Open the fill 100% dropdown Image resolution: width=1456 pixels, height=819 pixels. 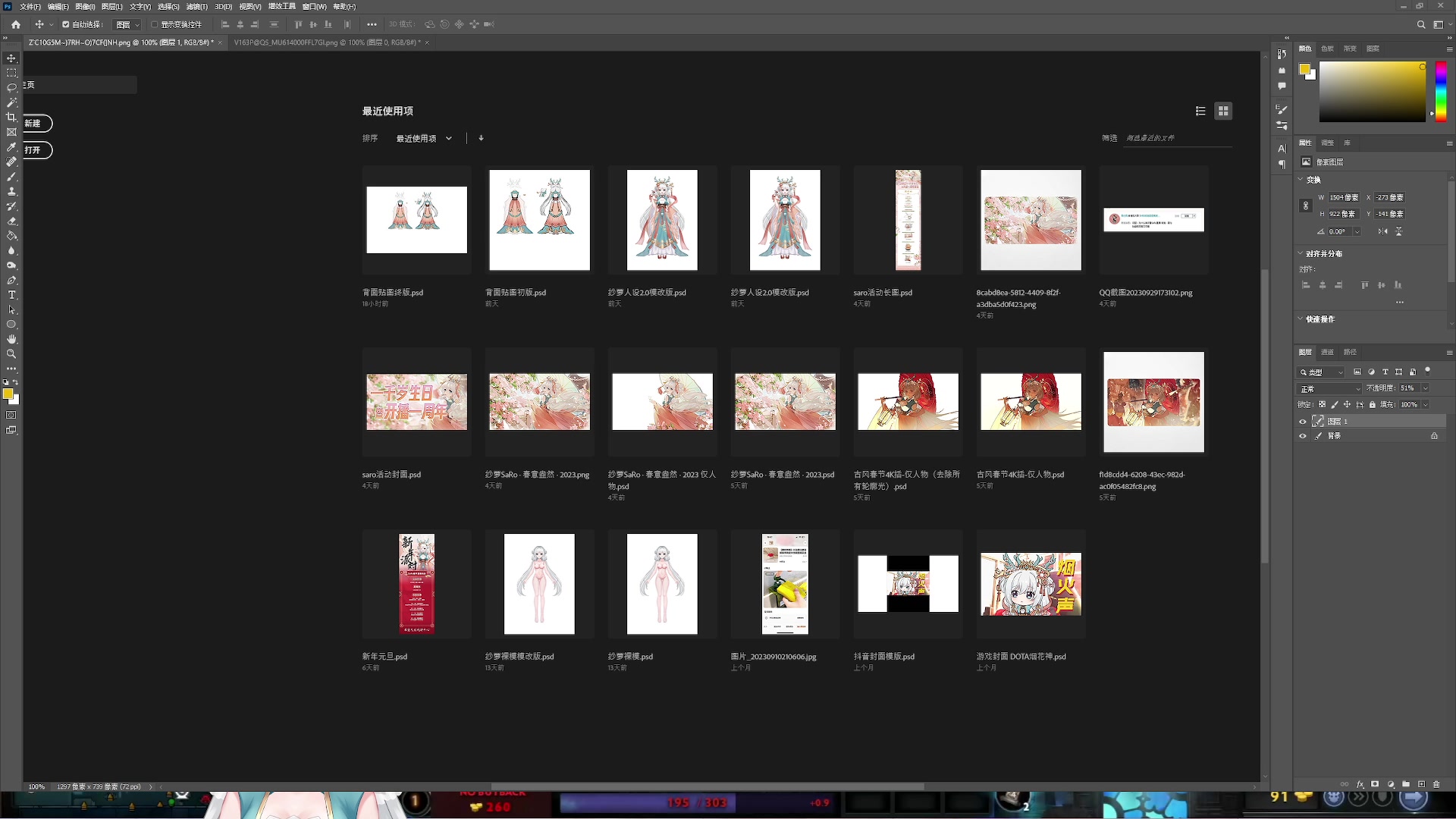tap(1426, 405)
